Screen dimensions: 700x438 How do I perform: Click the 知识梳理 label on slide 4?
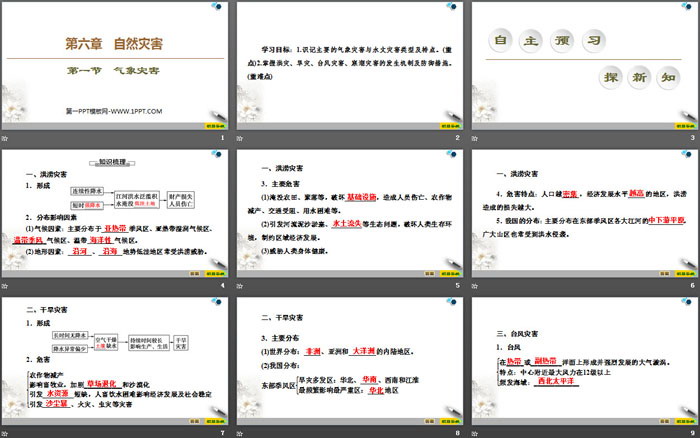click(115, 160)
